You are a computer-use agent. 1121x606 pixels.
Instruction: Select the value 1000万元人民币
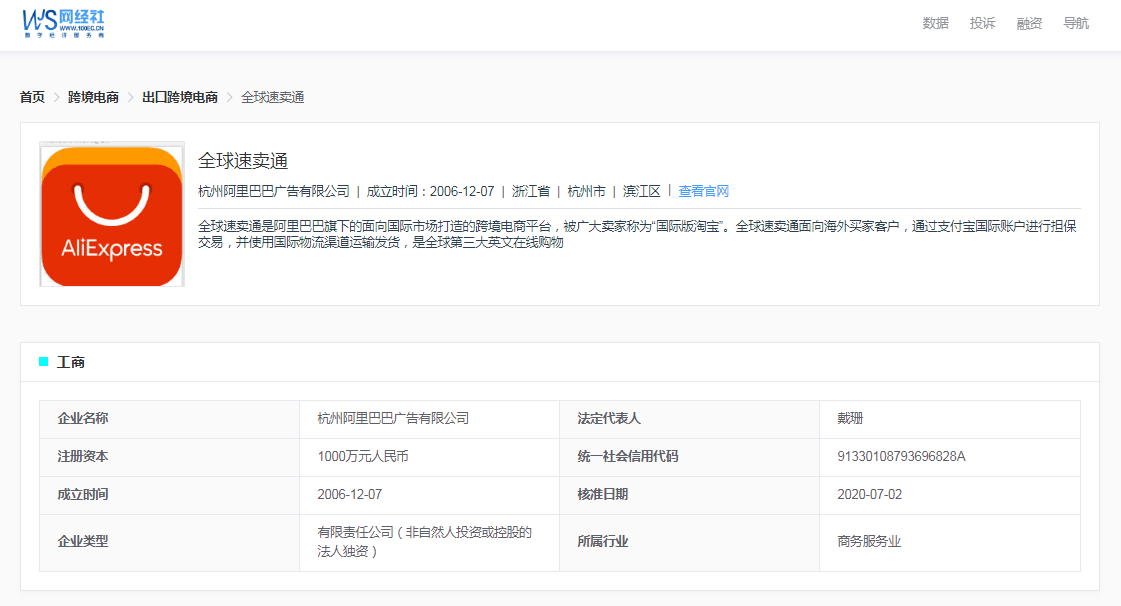[362, 456]
